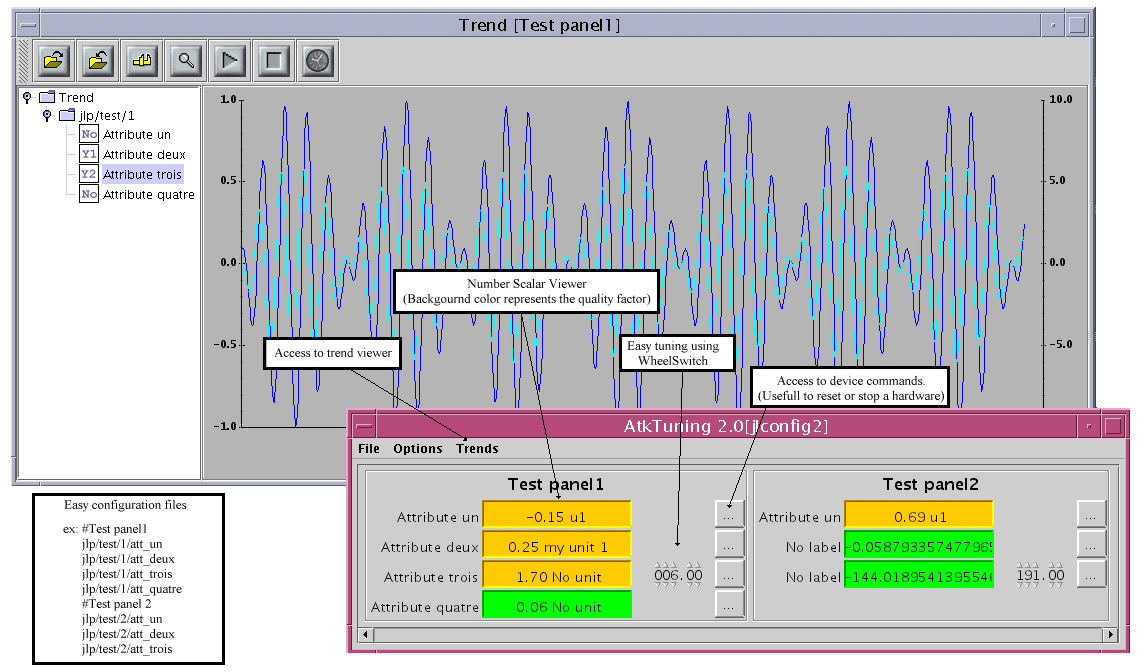Collapse the Trend root tree node
The width and height of the screenshot is (1144, 672).
tap(27, 97)
